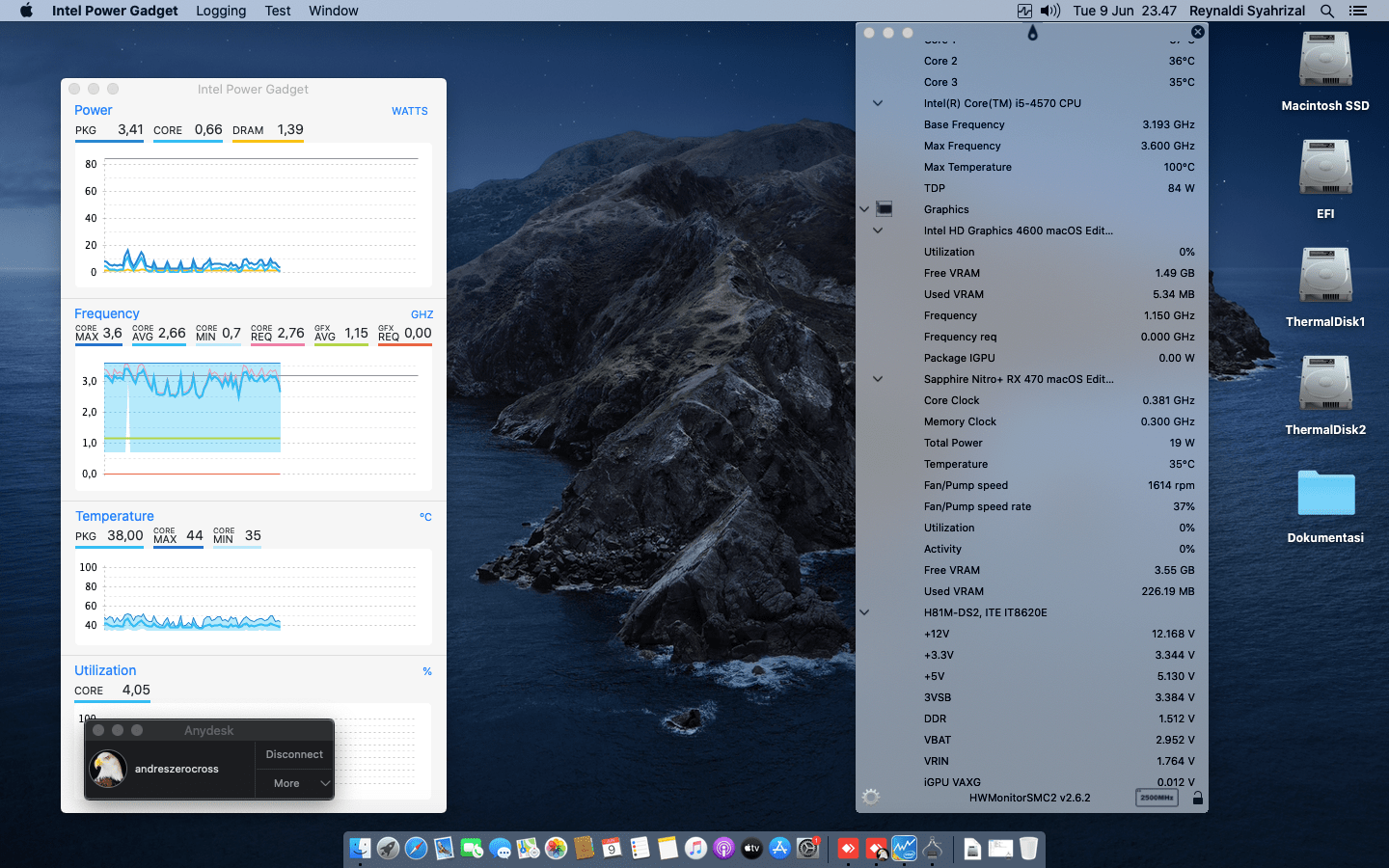1389x868 pixels.
Task: Open the App Store in the Dock
Action: click(779, 848)
